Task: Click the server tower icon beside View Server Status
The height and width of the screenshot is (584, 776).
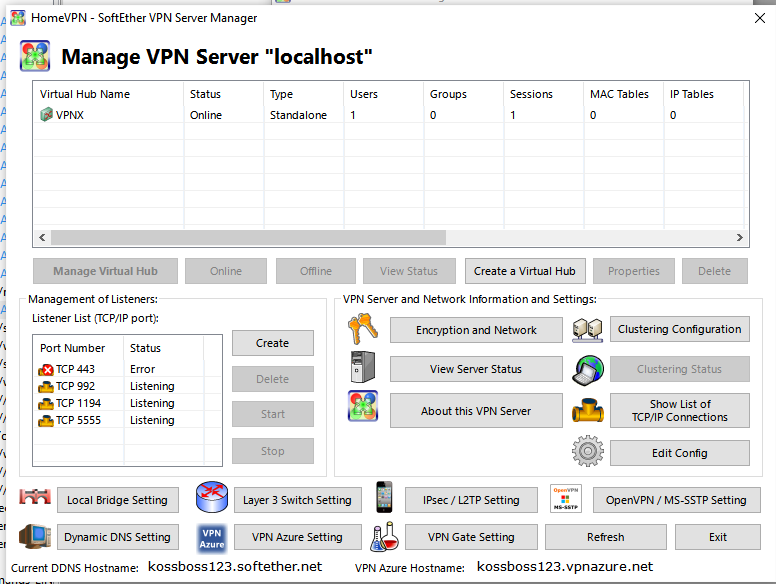Action: click(363, 367)
